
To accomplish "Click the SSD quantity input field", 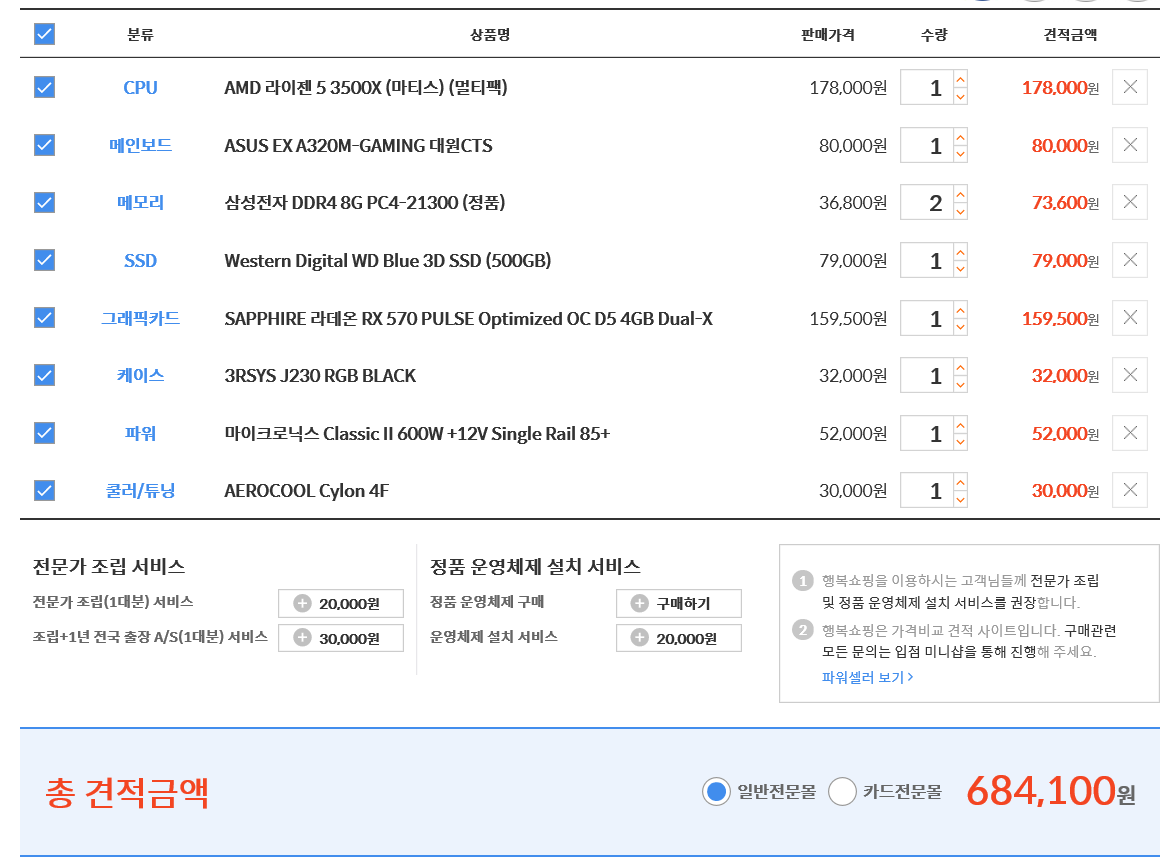I will [927, 260].
